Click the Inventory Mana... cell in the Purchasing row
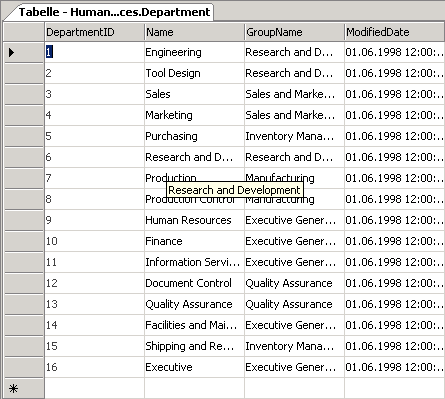This screenshot has width=445, height=399. pyautogui.click(x=294, y=136)
